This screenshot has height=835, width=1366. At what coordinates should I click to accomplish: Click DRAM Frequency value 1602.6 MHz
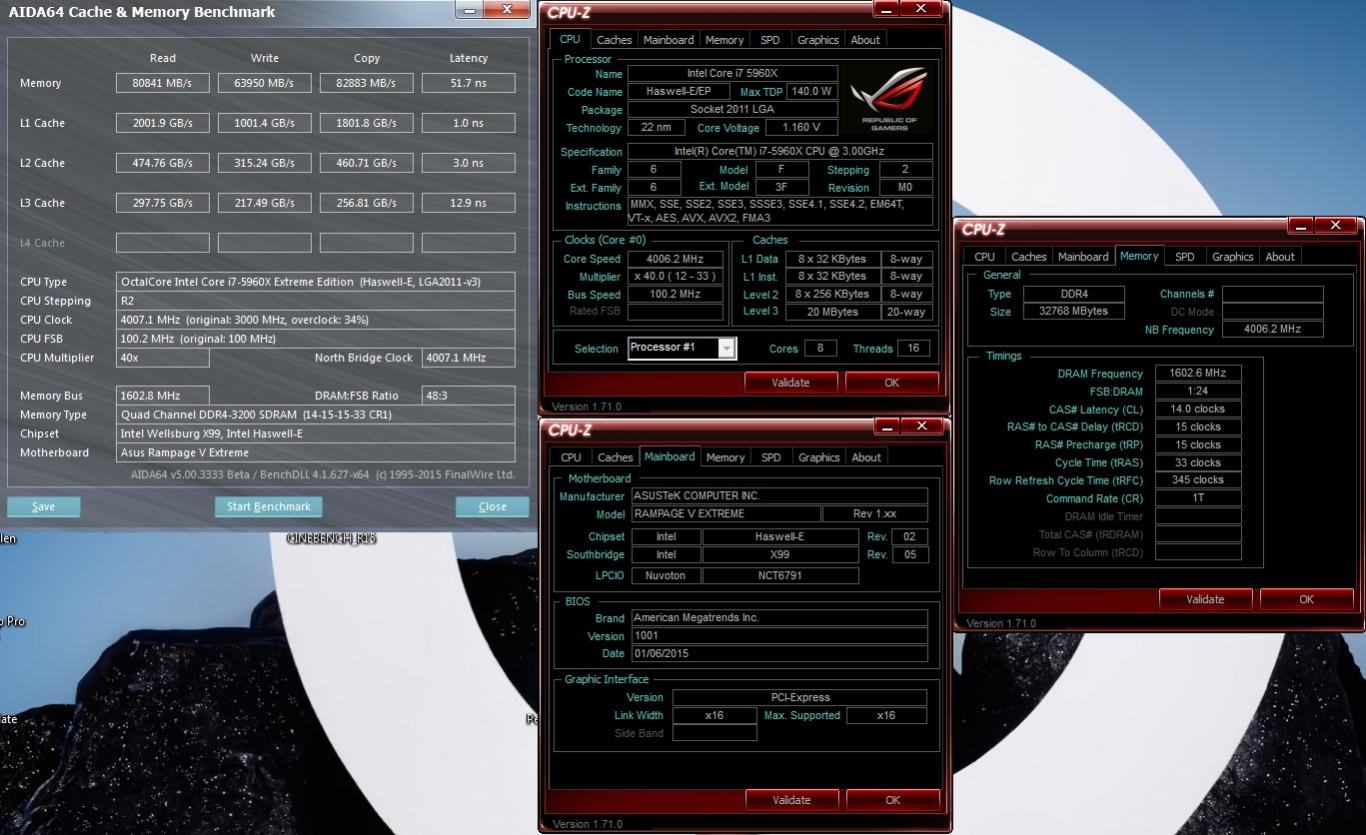(1198, 373)
